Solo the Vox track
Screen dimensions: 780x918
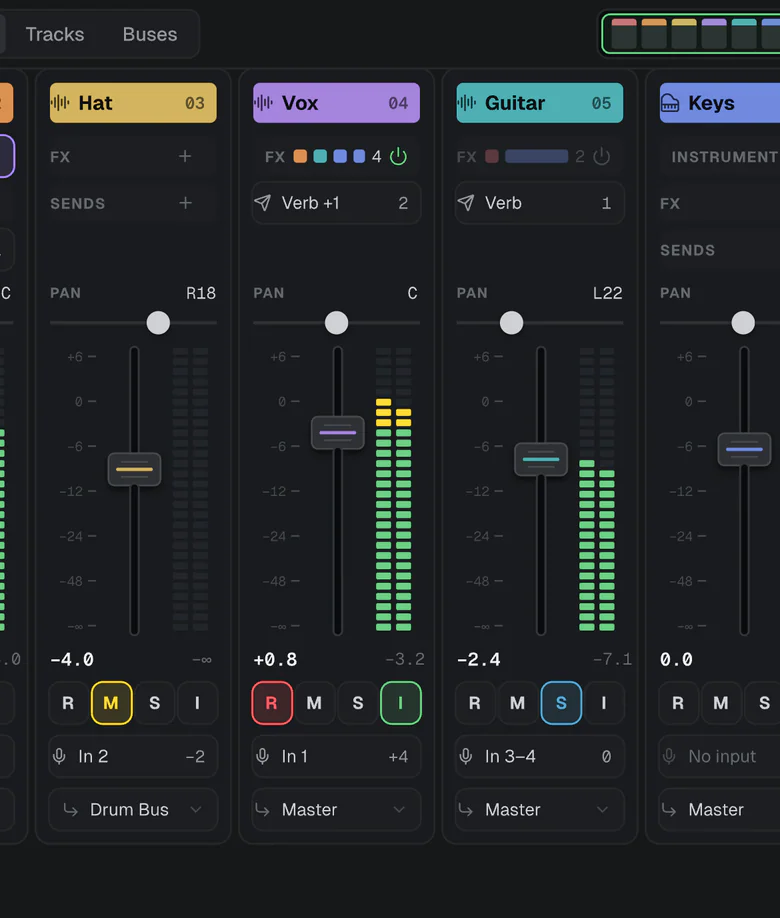tap(358, 703)
